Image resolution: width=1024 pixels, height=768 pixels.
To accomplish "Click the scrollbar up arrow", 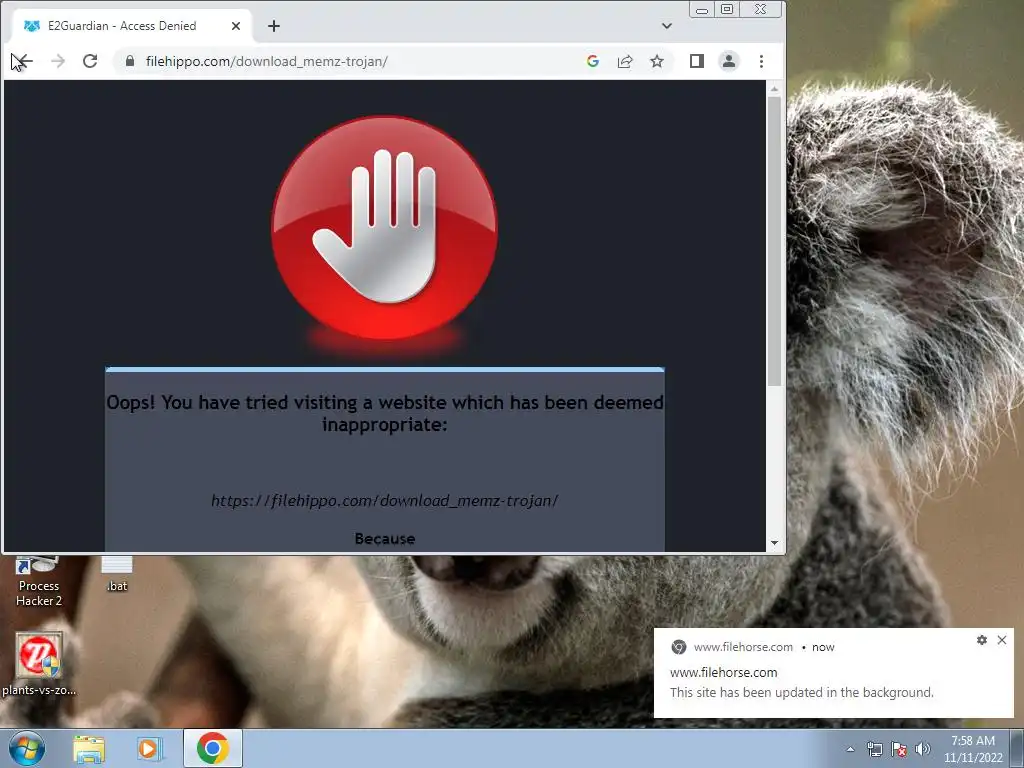I will coord(775,89).
